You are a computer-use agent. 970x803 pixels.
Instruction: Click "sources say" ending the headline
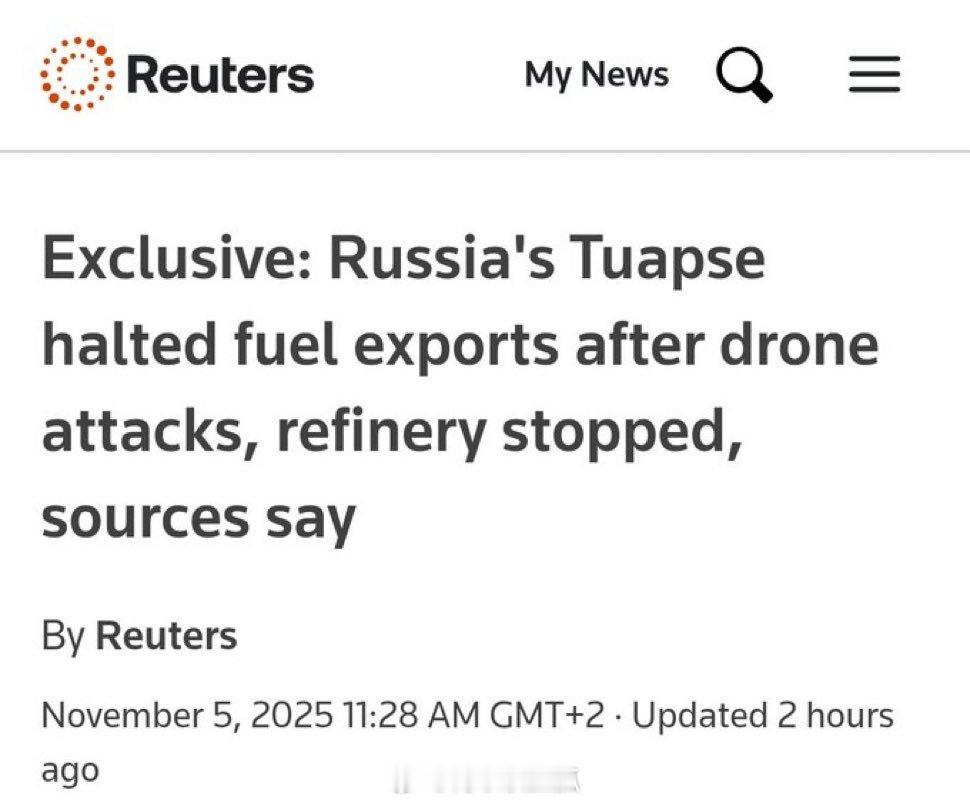(198, 517)
